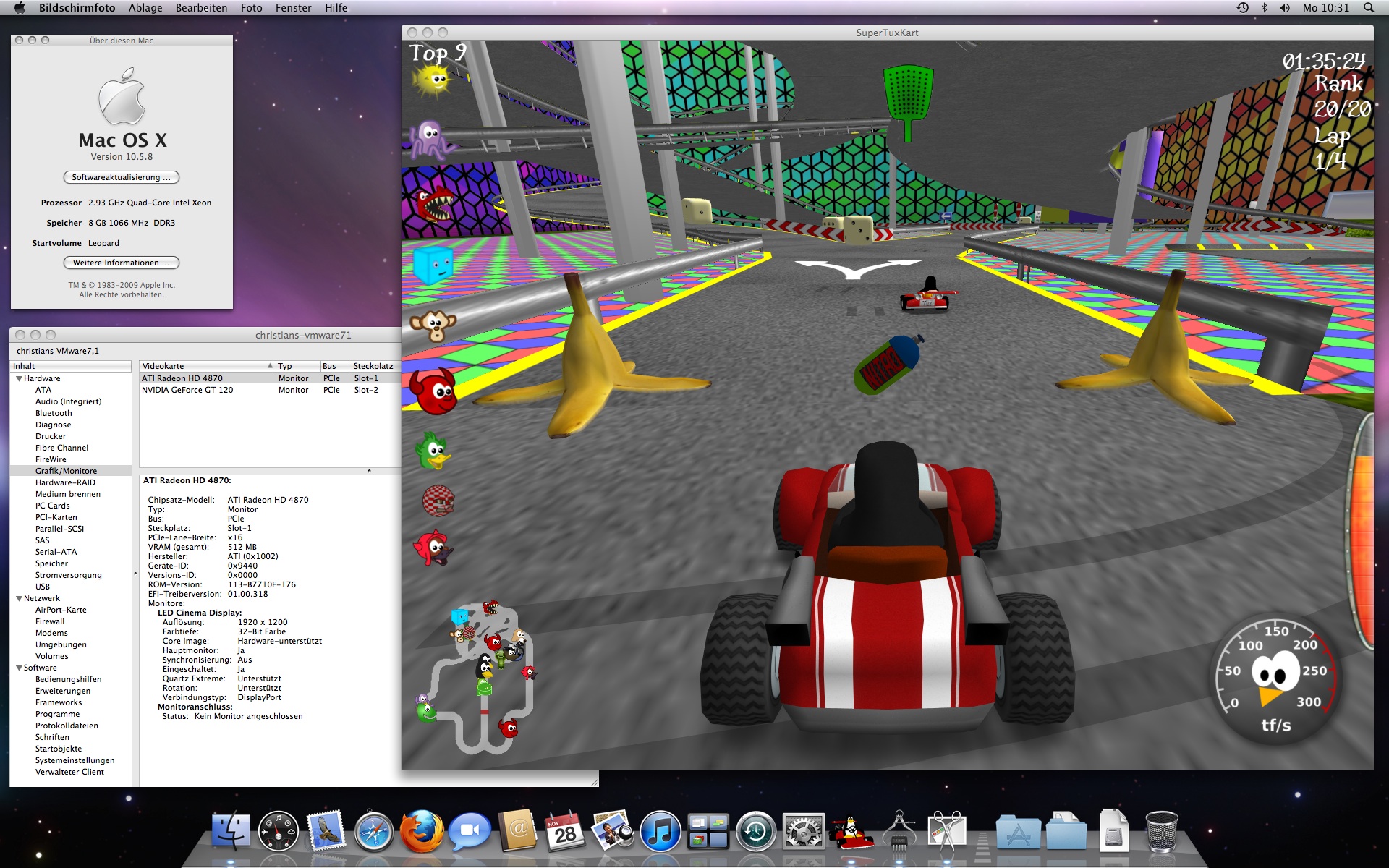
Task: Select FireWire in sidebar
Action: 71,459
